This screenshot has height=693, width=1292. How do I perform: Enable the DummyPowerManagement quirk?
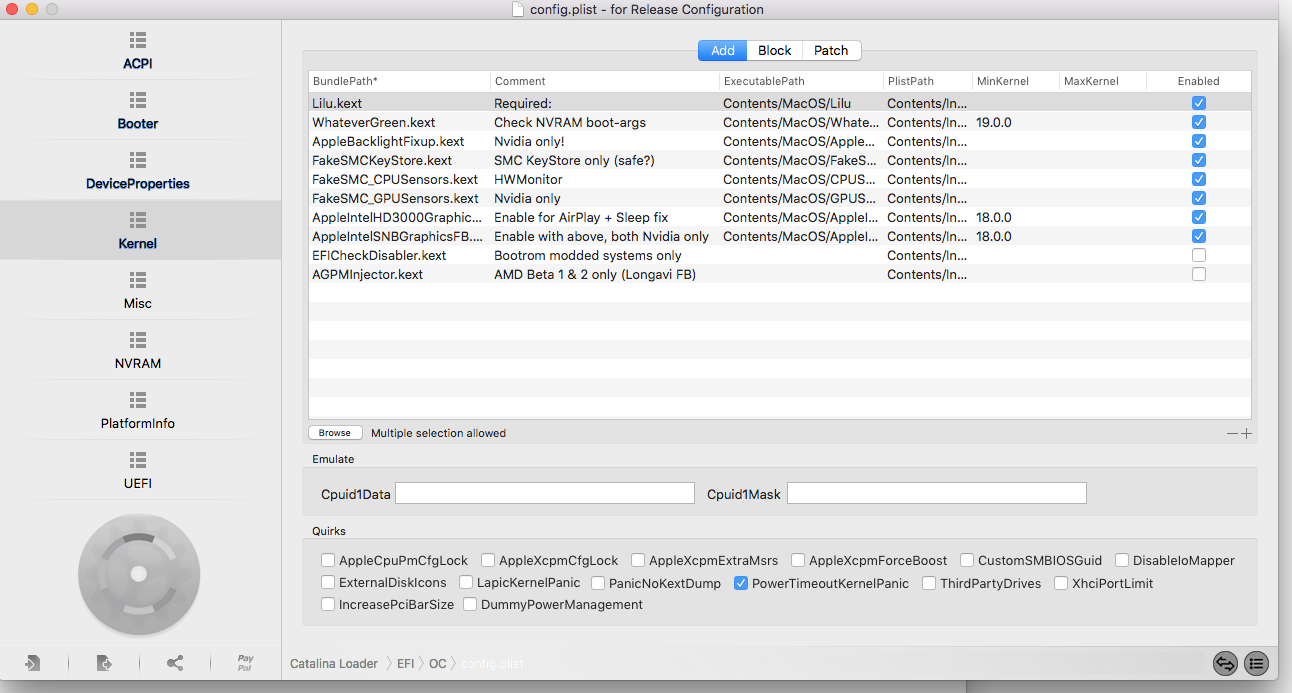[470, 604]
